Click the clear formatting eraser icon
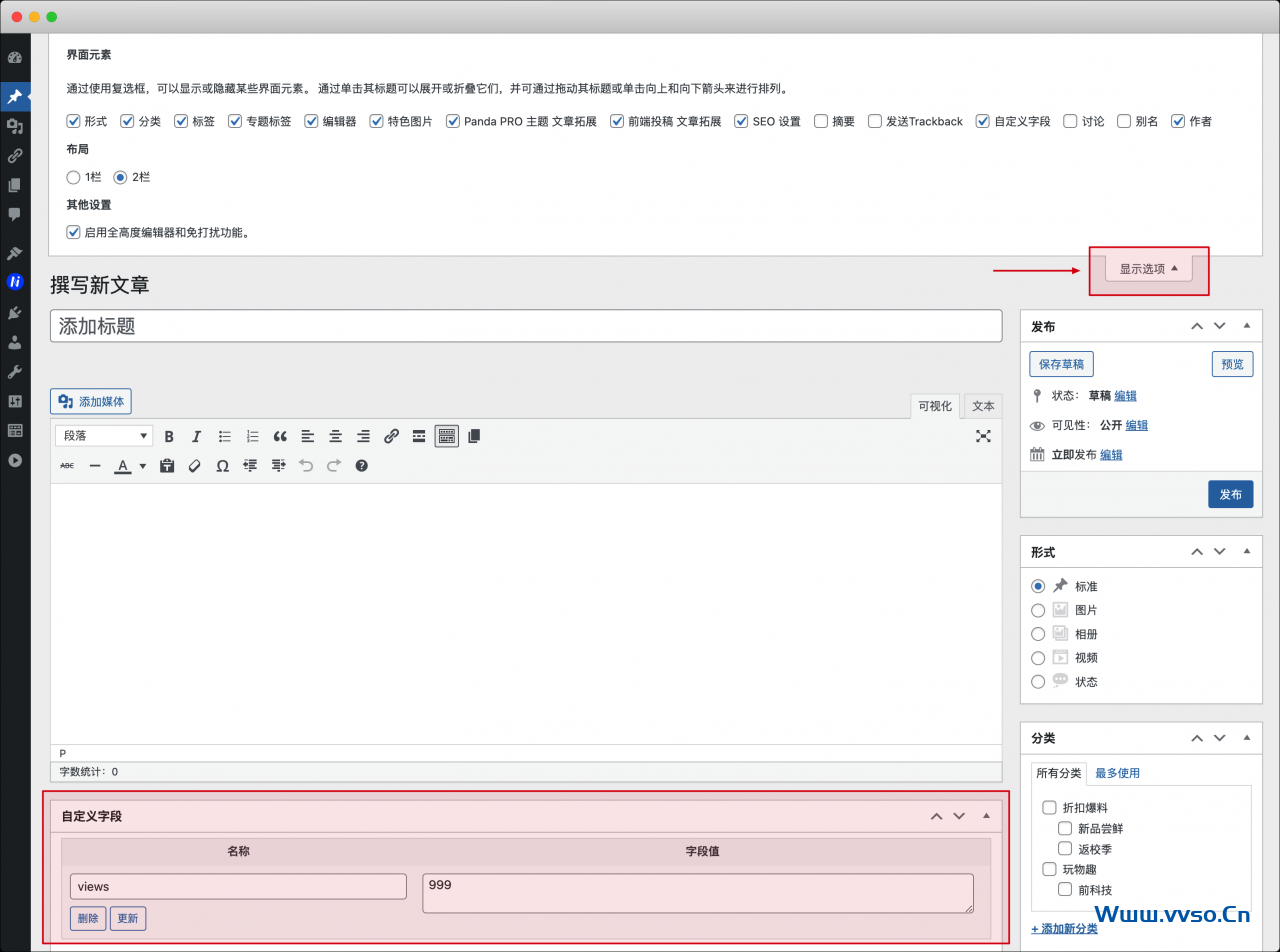The width and height of the screenshot is (1280, 952). (x=195, y=466)
